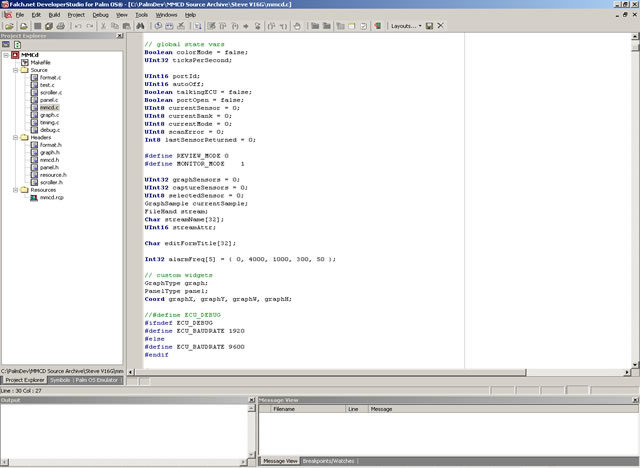Collapse the Source folder
Screen dimensions: 640x468
click(x=15, y=70)
